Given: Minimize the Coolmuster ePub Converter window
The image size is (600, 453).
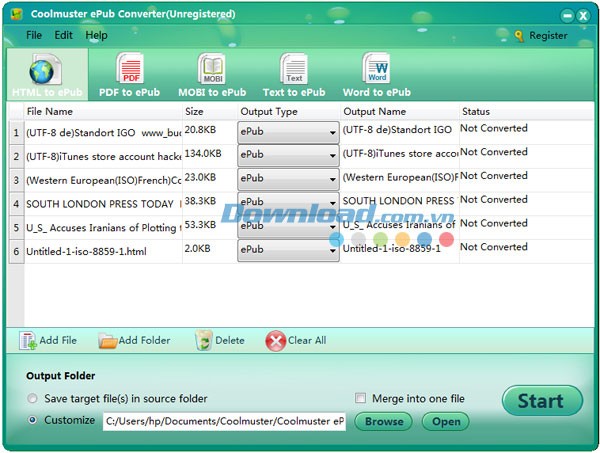Looking at the screenshot, I should (568, 15).
